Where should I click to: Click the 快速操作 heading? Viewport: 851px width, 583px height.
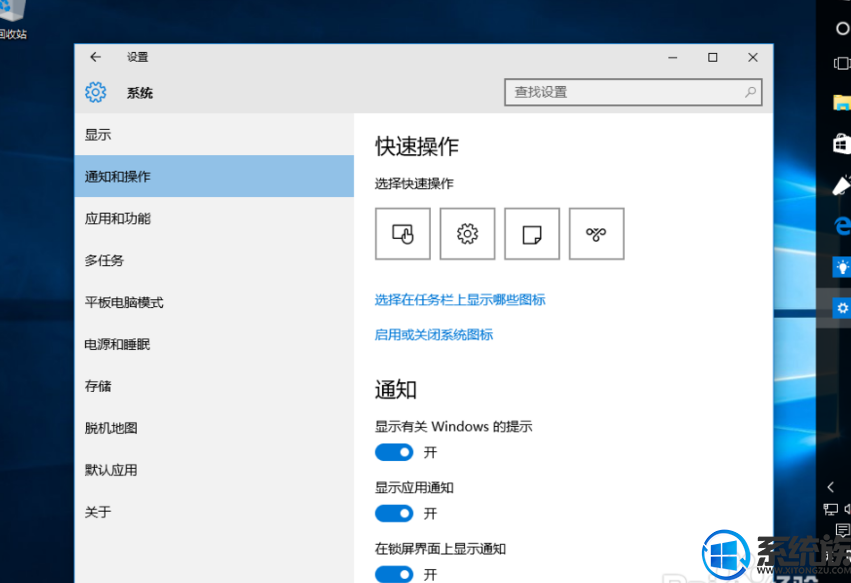click(x=417, y=147)
